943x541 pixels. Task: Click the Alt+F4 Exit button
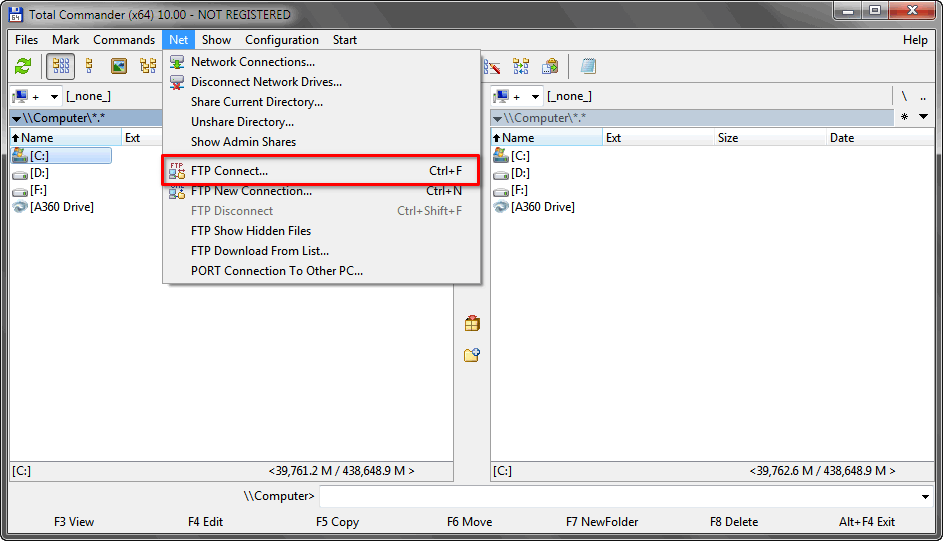pos(867,522)
